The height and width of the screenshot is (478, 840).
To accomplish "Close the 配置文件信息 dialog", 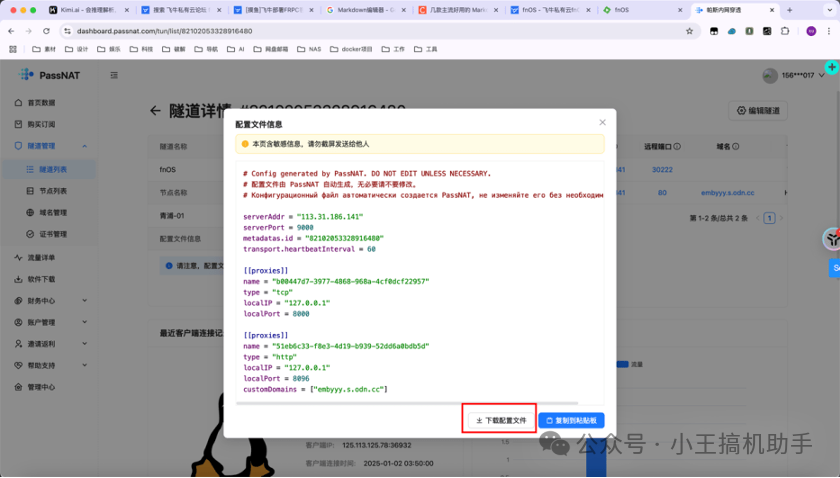I will coord(602,123).
